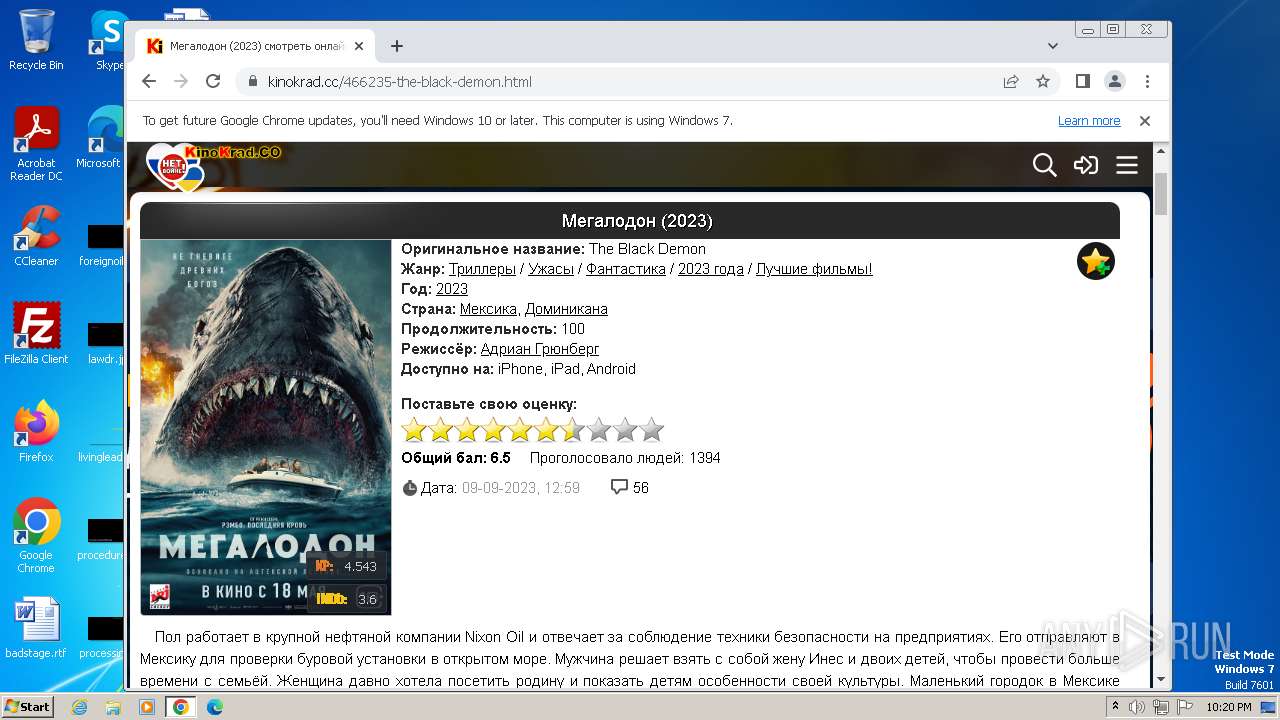Open Acrobat Reader DC desktop icon
1280x720 pixels.
point(36,144)
